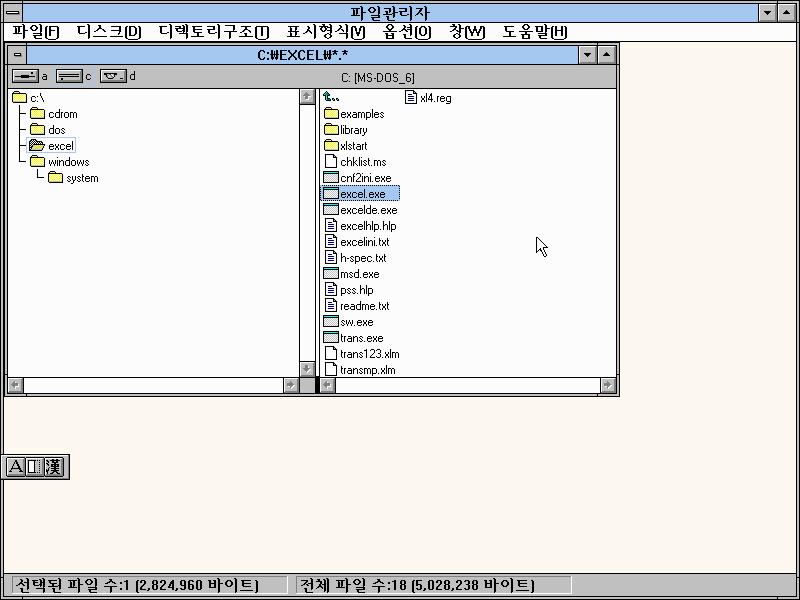
Task: Maximize the C:\EXCEL child window
Action: click(606, 55)
